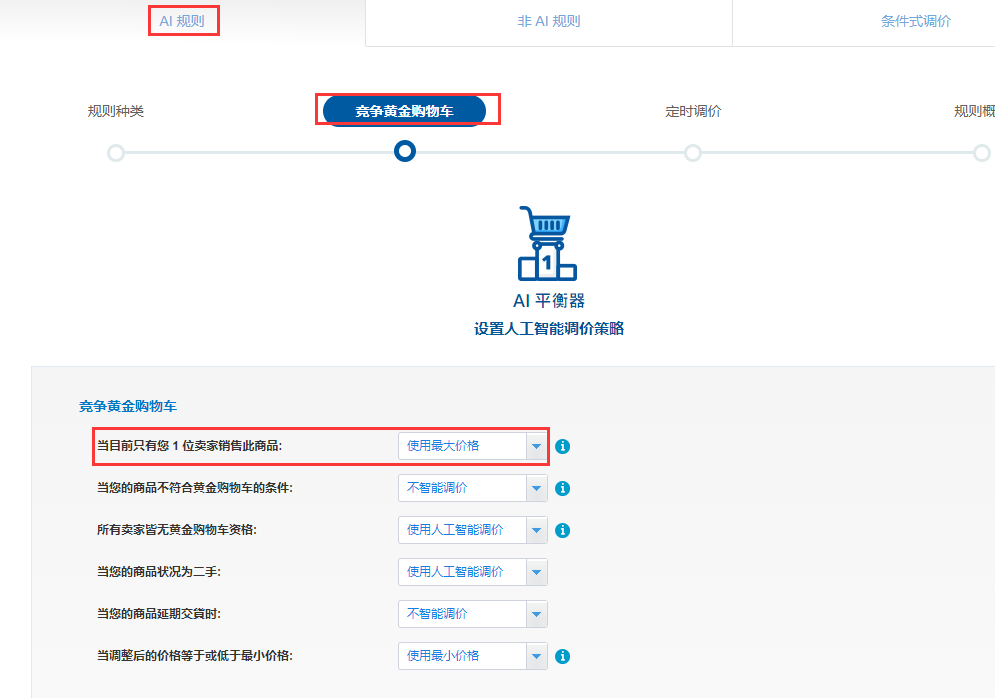This screenshot has width=995, height=698.
Task: Click the active 竞争黄金购物车 progress circle
Action: pos(405,151)
